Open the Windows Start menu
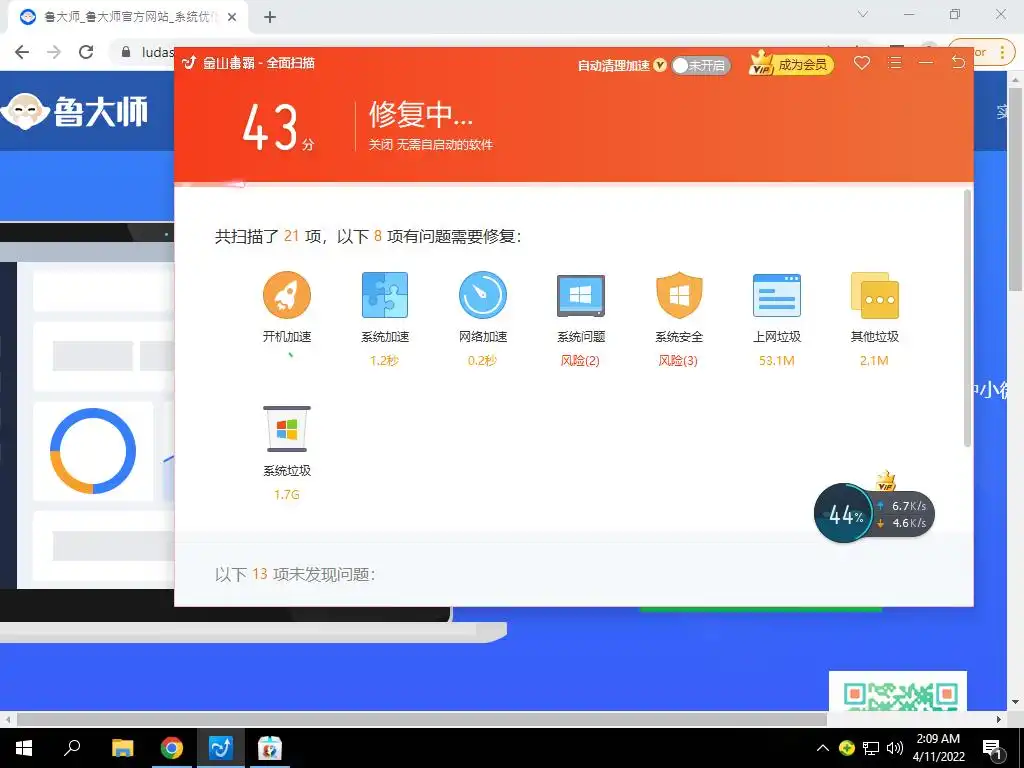This screenshot has height=768, width=1024. (x=24, y=748)
